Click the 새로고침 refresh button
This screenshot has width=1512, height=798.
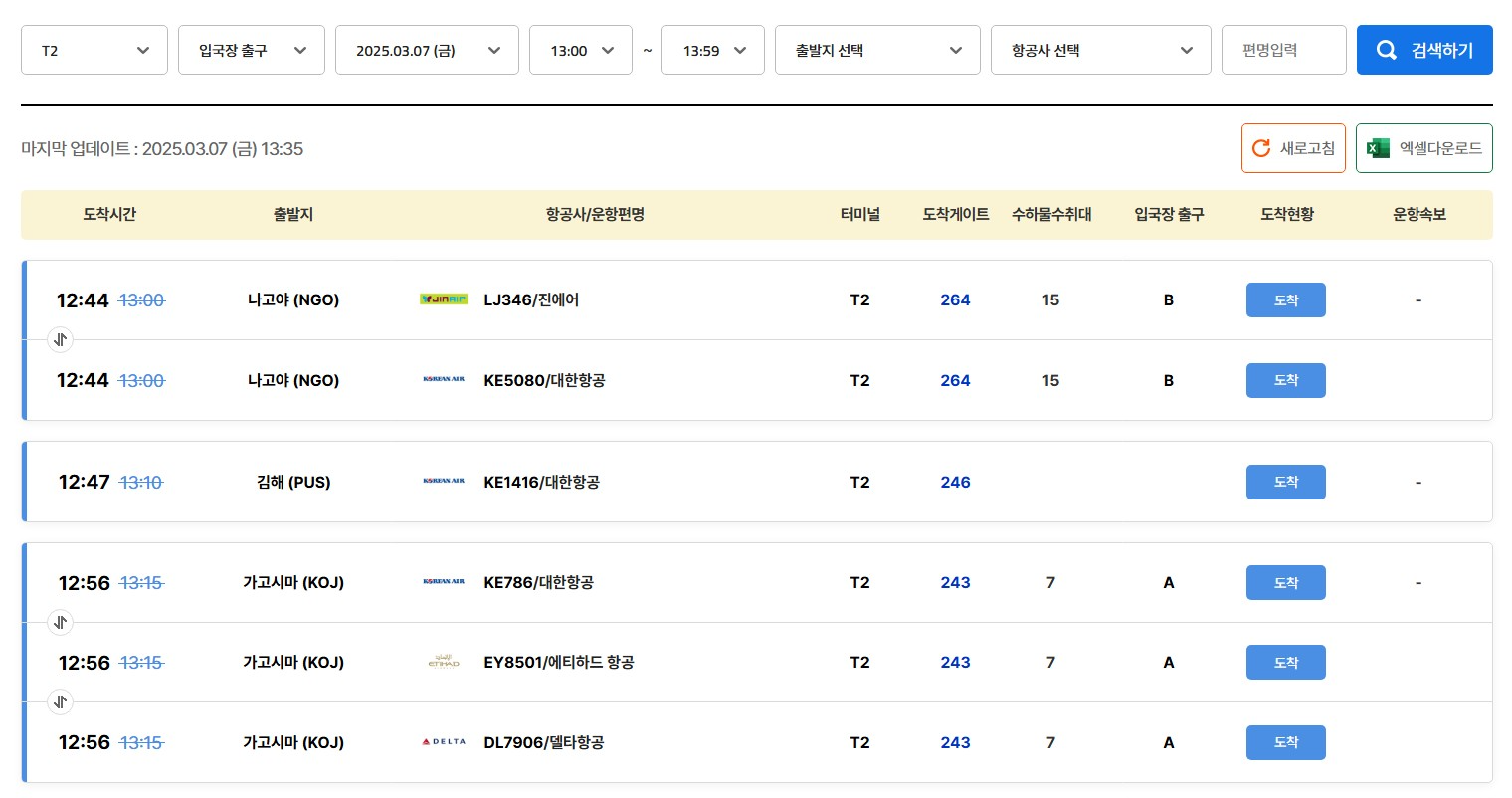tap(1293, 148)
